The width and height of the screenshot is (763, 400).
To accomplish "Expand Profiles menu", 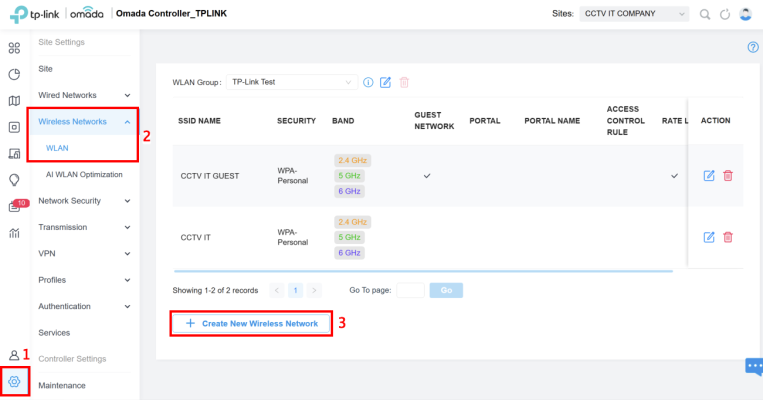I will [x=84, y=280].
